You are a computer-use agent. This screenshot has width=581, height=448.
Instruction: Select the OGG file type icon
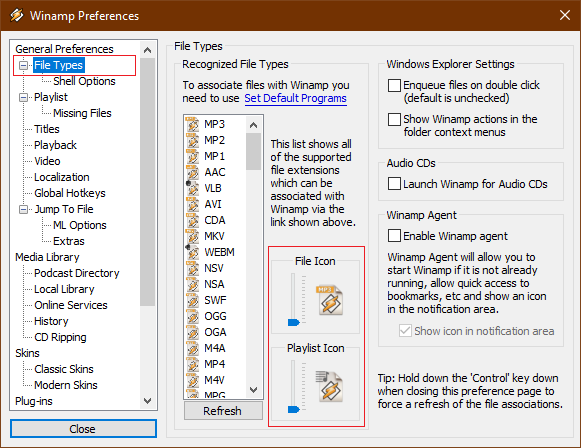[x=192, y=316]
